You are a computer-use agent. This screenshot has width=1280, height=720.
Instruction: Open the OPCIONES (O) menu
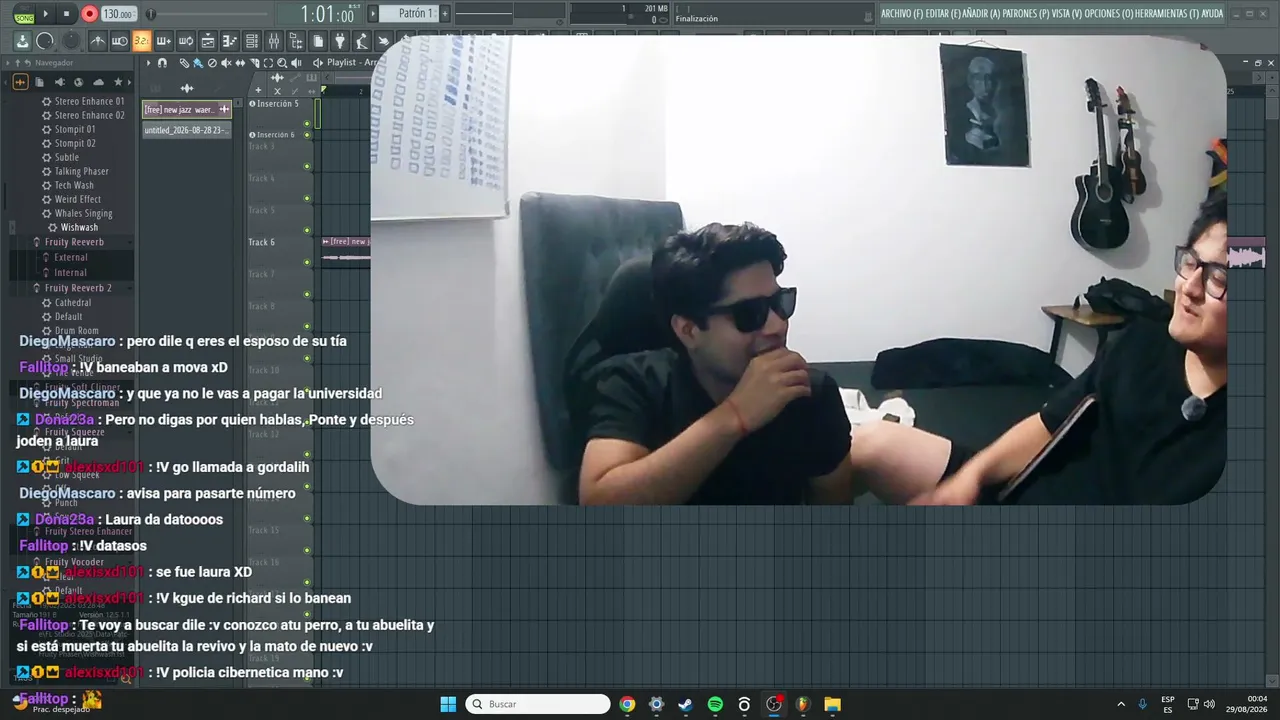(x=1111, y=14)
